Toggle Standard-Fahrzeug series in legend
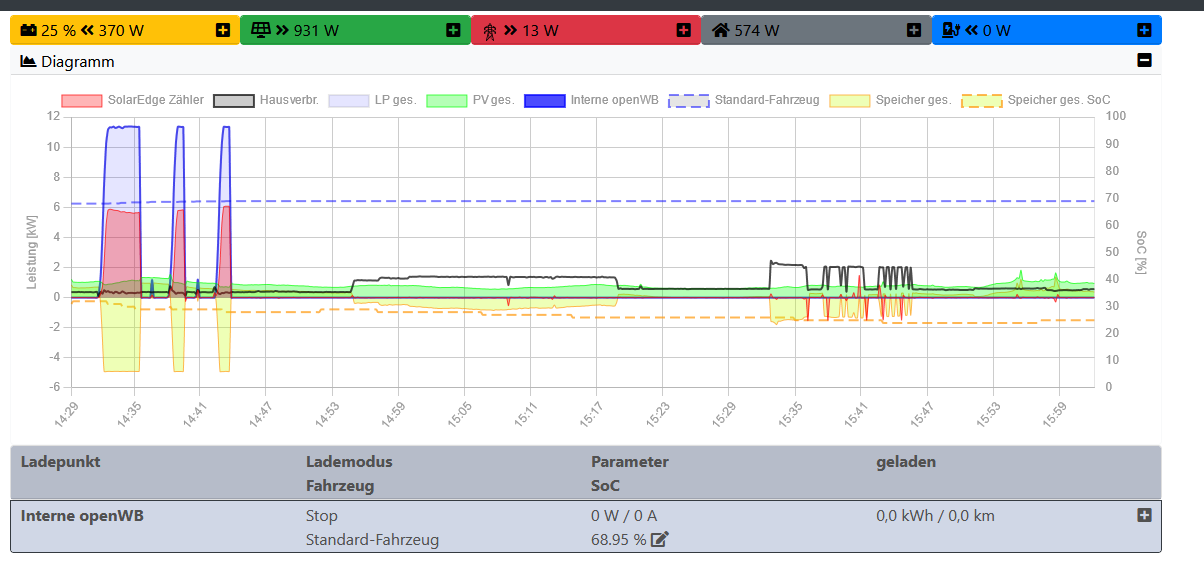Screen dimensions: 1204x577 point(744,100)
